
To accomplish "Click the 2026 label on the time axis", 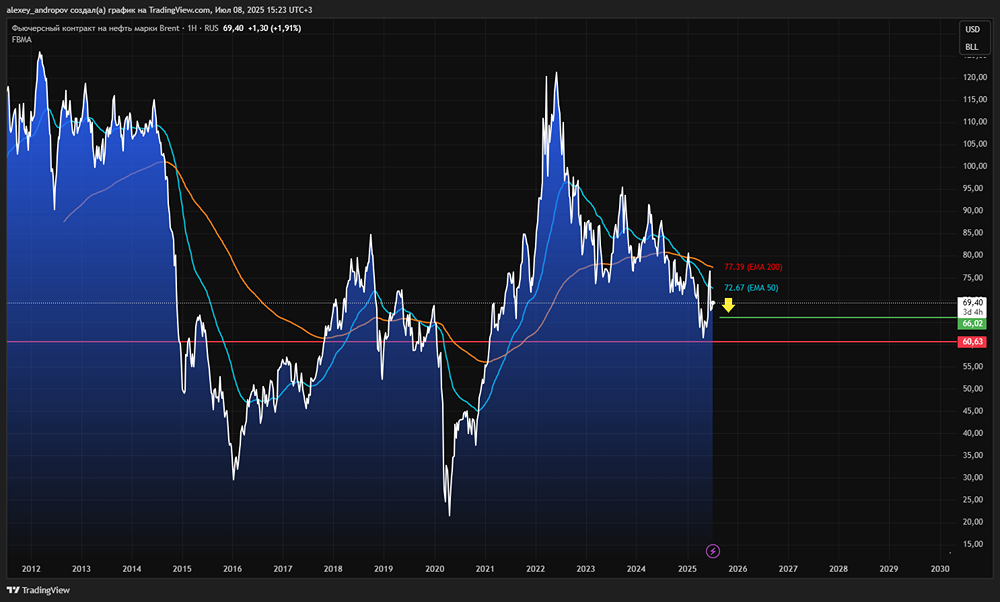I will click(738, 569).
